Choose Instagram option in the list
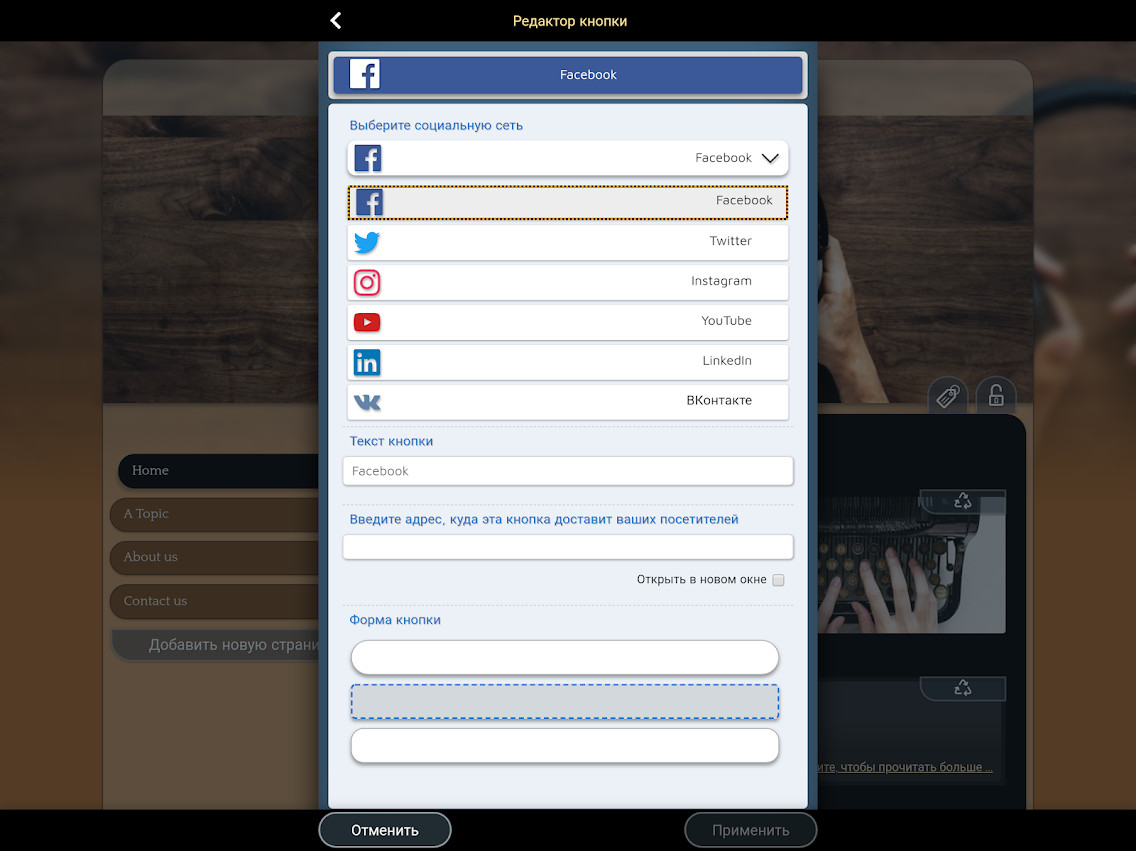 click(x=568, y=282)
